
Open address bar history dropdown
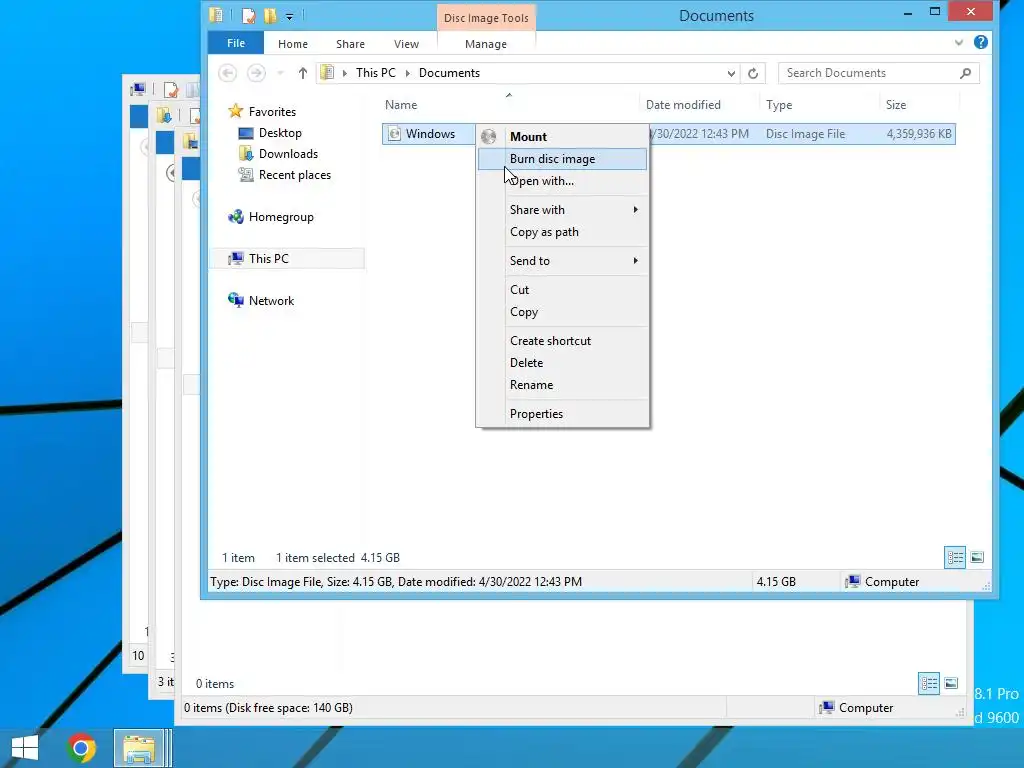pos(731,74)
